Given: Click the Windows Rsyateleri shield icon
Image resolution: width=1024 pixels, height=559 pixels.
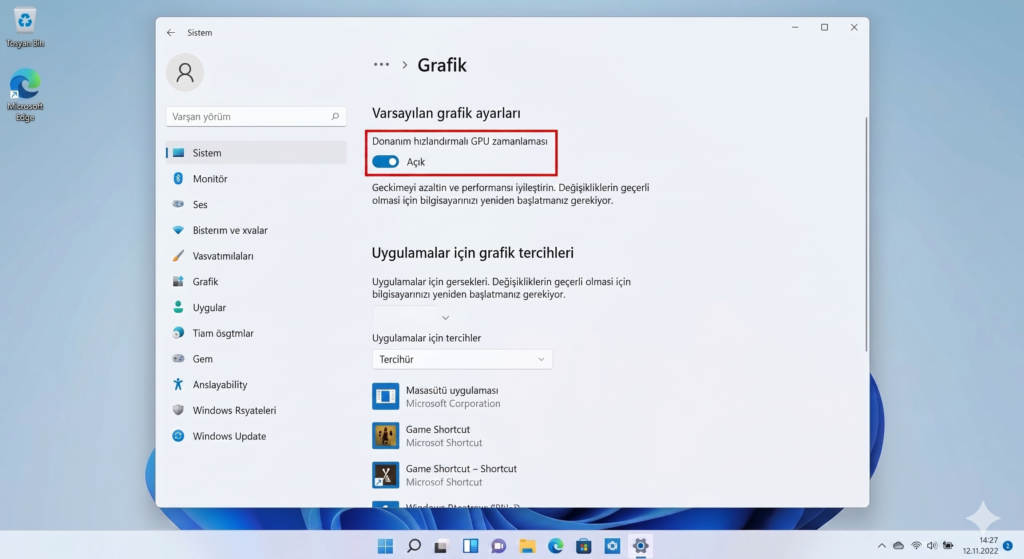Looking at the screenshot, I should point(178,409).
